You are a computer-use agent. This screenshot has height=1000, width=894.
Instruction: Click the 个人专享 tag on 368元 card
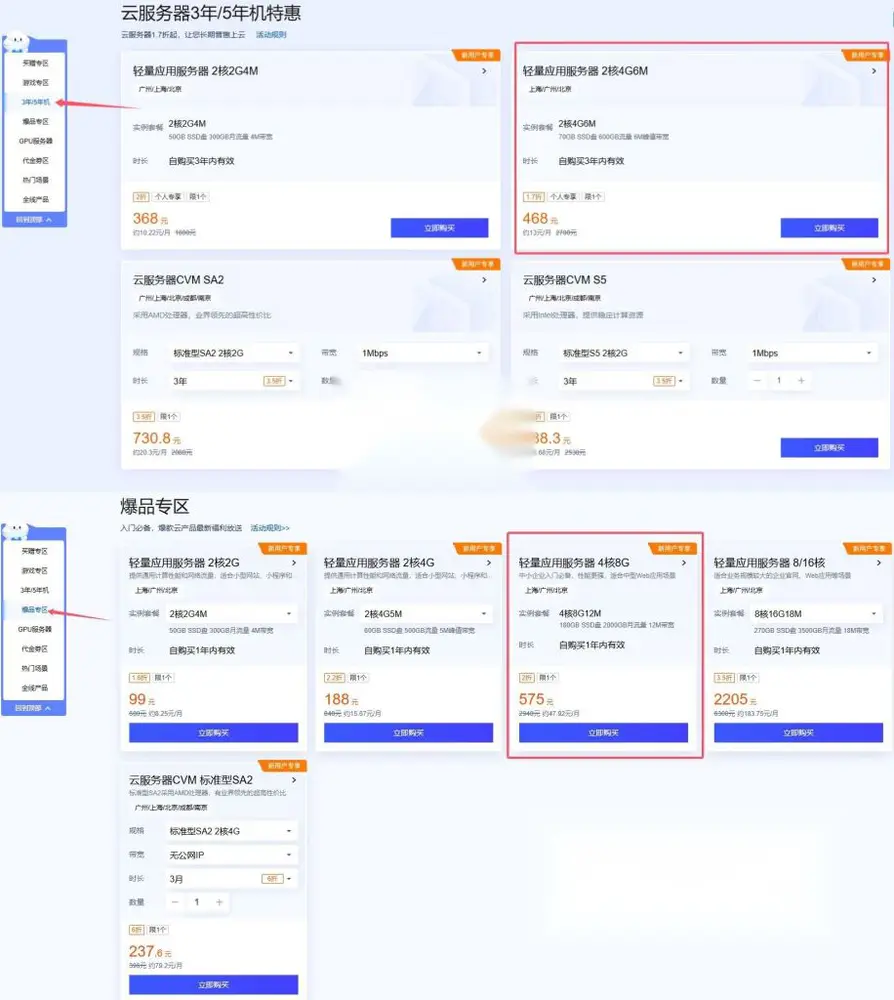coord(168,196)
